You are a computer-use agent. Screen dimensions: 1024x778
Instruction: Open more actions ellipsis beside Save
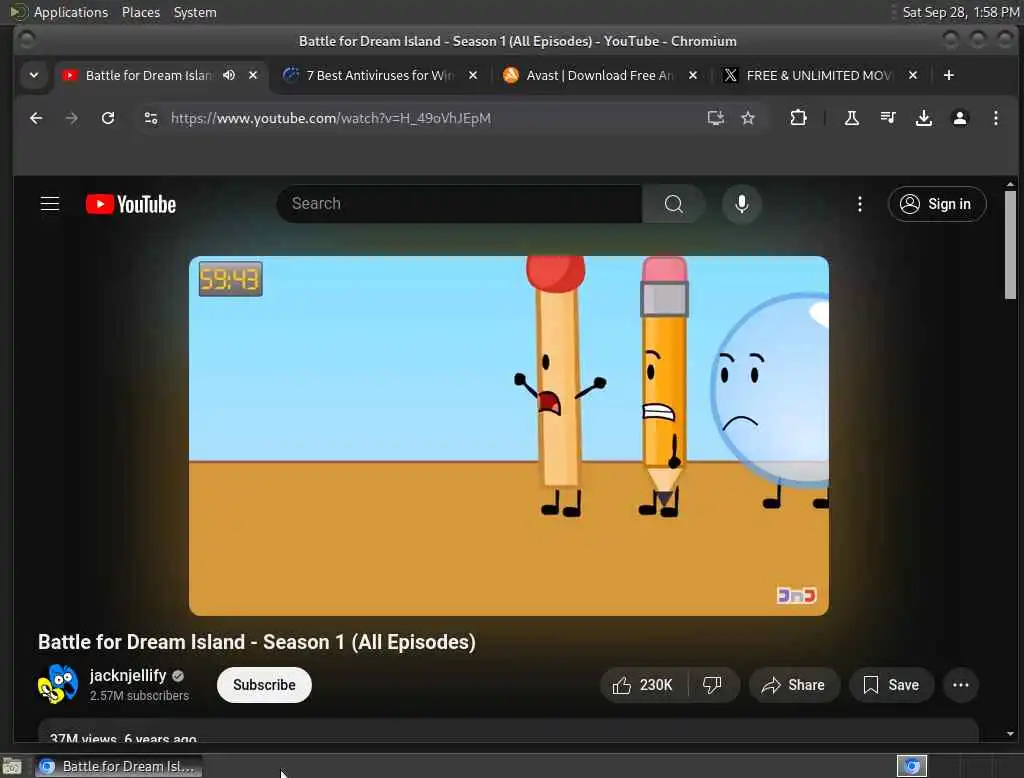click(x=961, y=685)
